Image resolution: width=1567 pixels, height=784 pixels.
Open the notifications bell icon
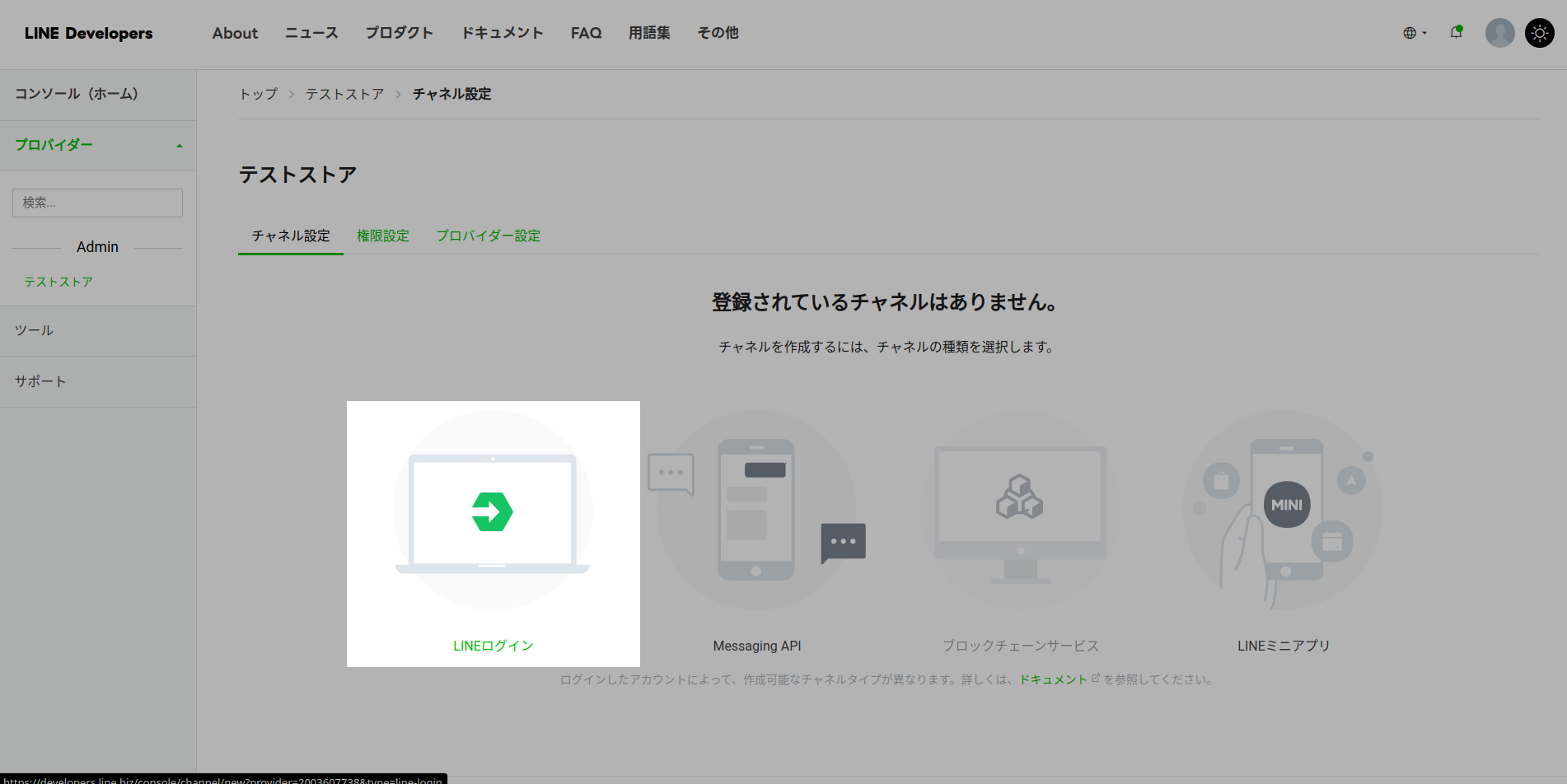point(1457,32)
